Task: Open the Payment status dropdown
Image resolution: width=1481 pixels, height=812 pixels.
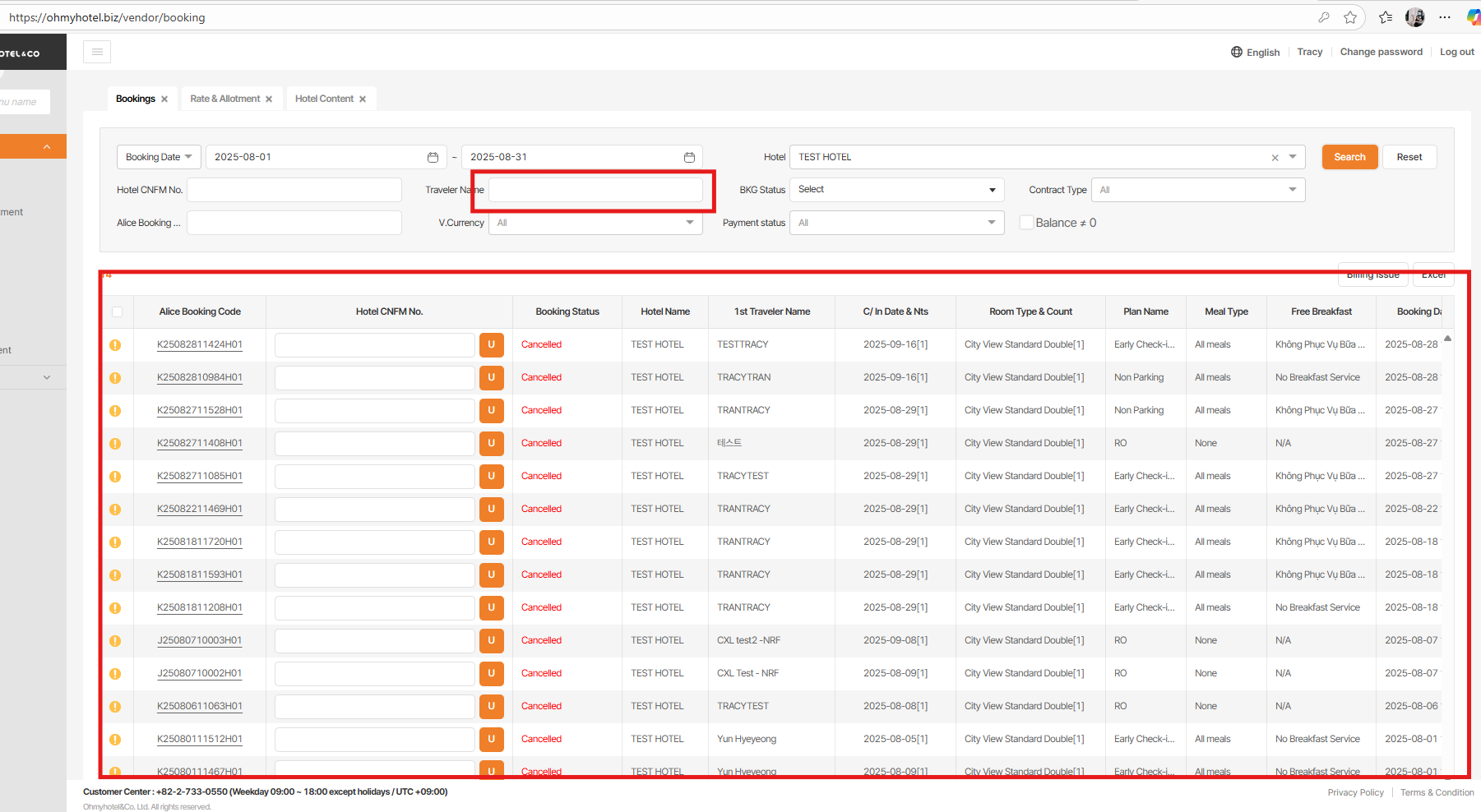Action: click(896, 223)
